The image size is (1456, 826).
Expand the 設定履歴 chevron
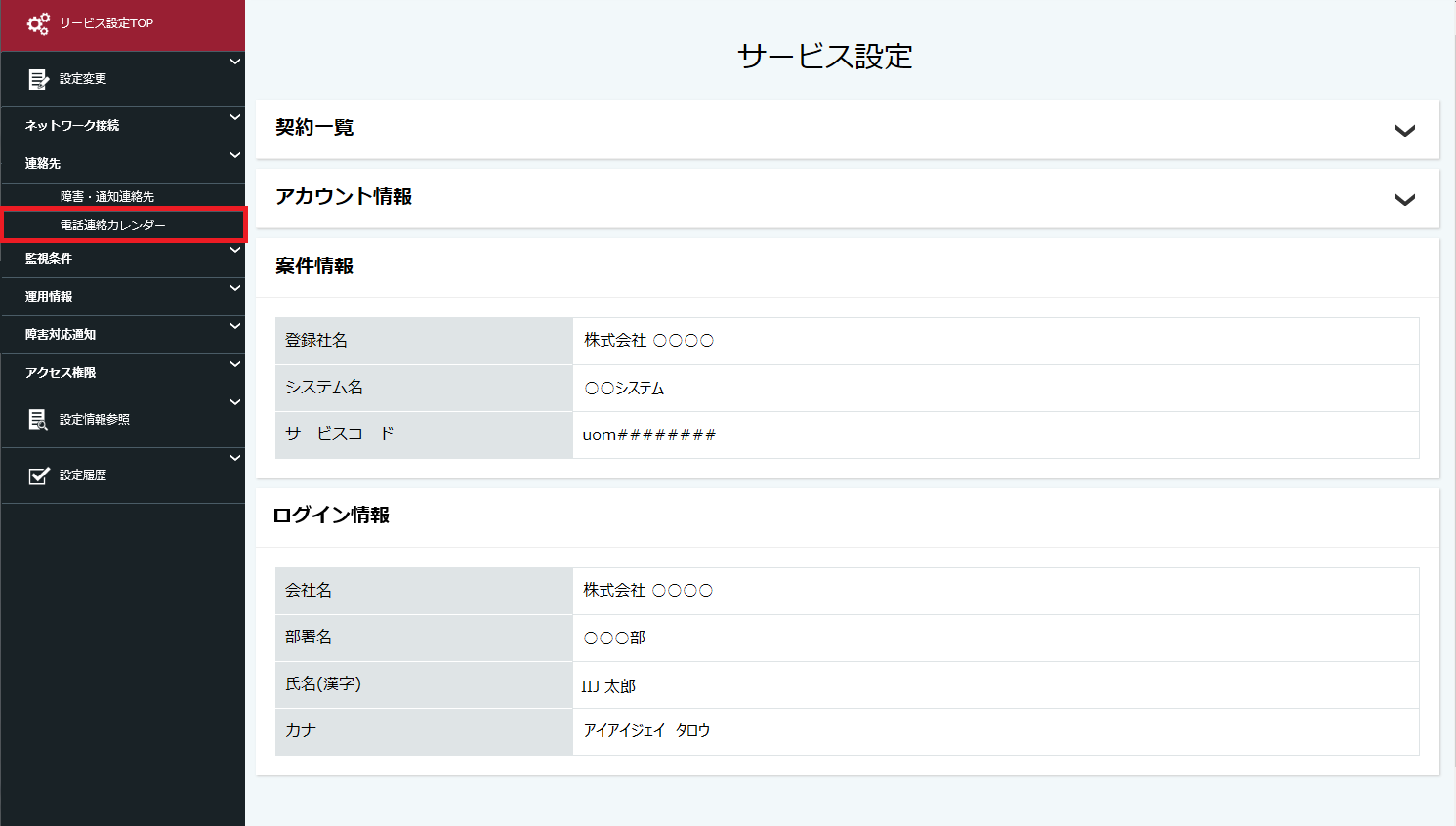point(235,458)
